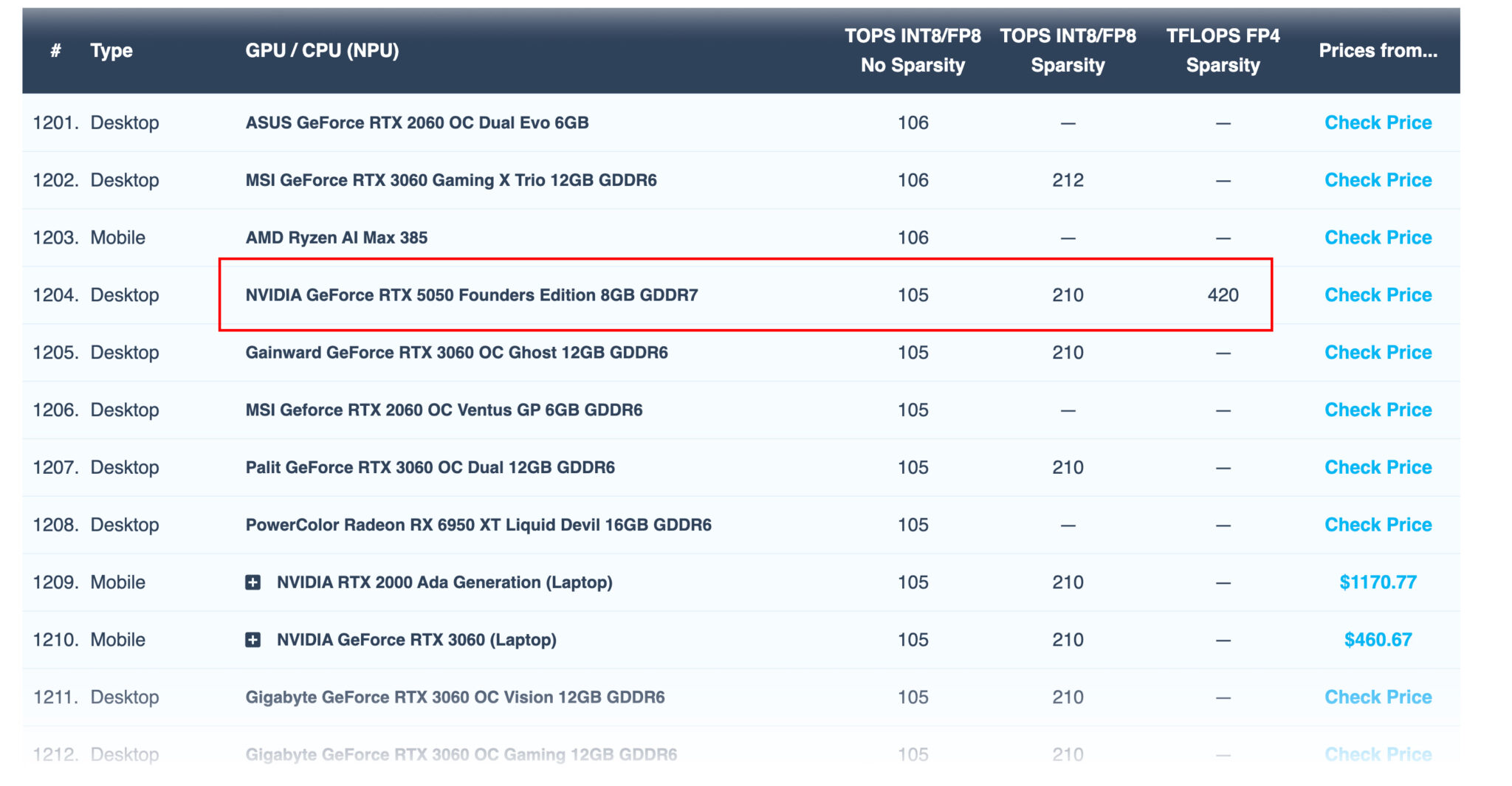Check Price for AMD Ryzen AI Max 385
This screenshot has width=1512, height=786.
(1377, 237)
